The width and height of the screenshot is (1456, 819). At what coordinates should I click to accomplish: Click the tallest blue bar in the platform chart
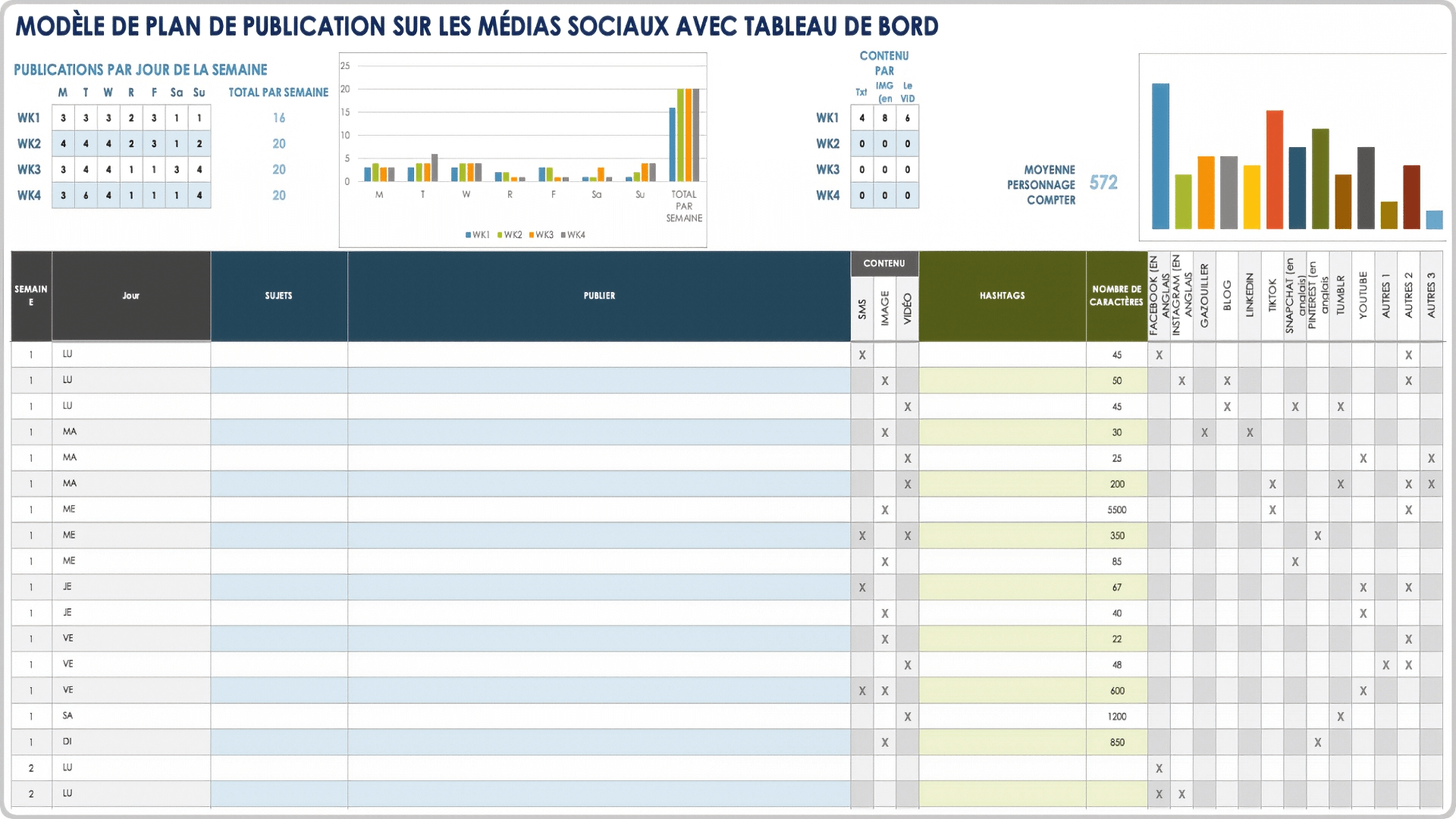tap(1160, 156)
